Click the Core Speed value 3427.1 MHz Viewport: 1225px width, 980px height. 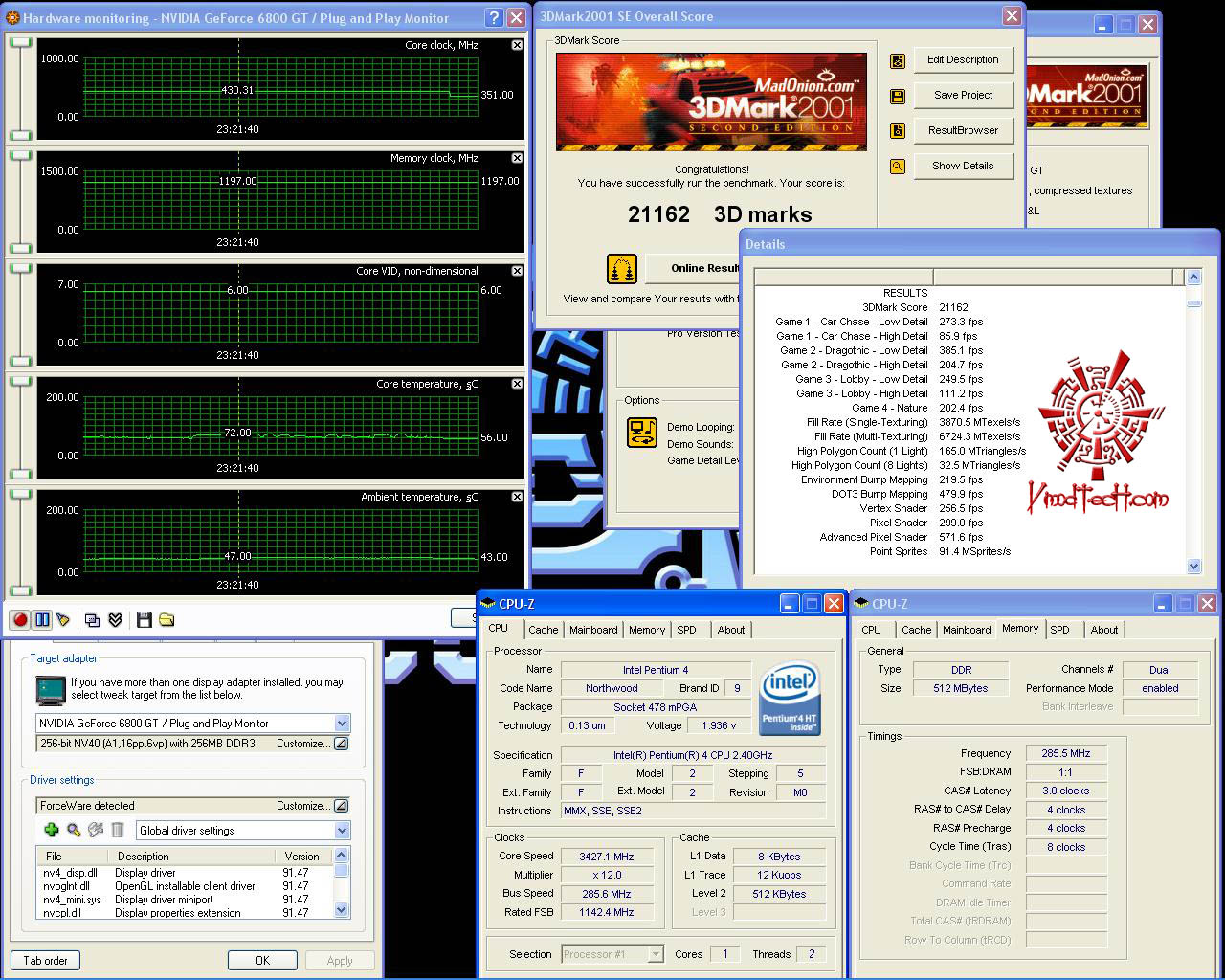click(607, 857)
